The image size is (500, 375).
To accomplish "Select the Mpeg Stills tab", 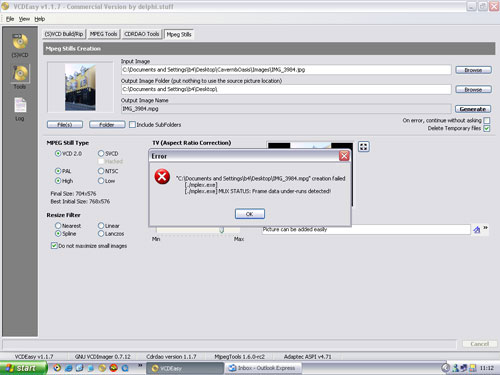I will (179, 34).
